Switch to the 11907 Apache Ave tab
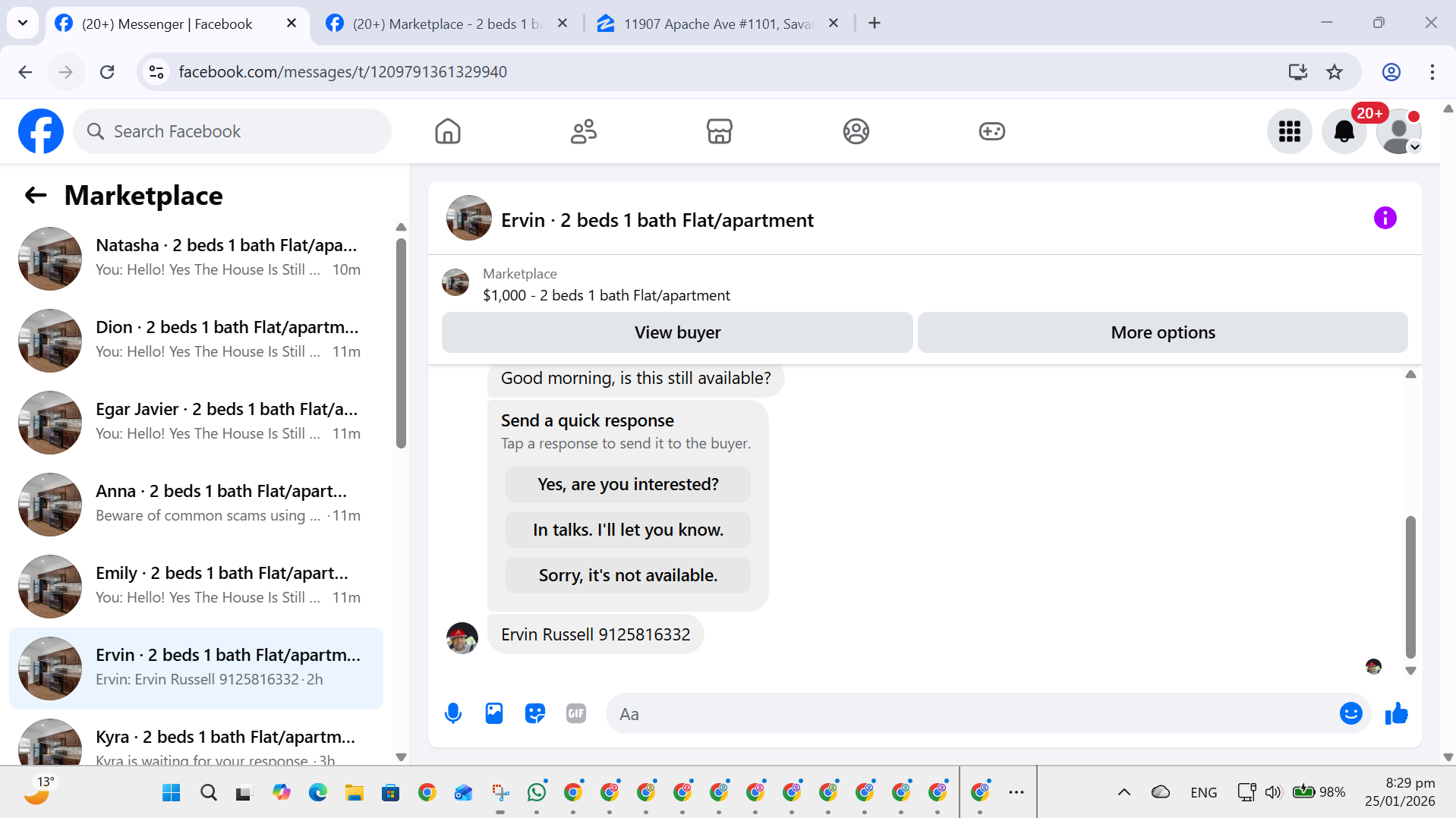This screenshot has width=1456, height=818. [717, 24]
